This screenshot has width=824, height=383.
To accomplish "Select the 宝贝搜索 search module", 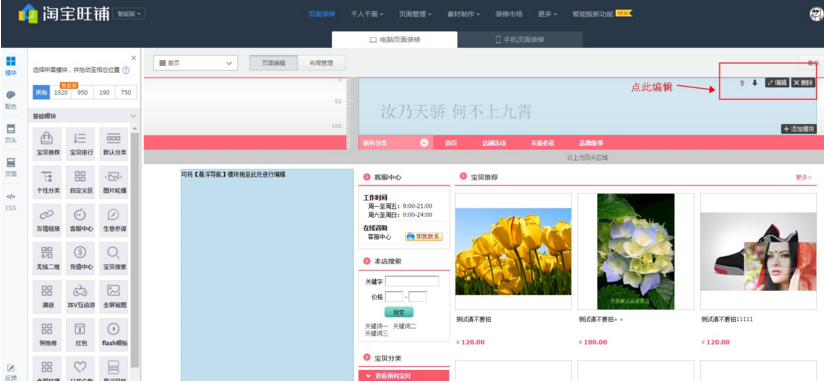I will point(114,258).
